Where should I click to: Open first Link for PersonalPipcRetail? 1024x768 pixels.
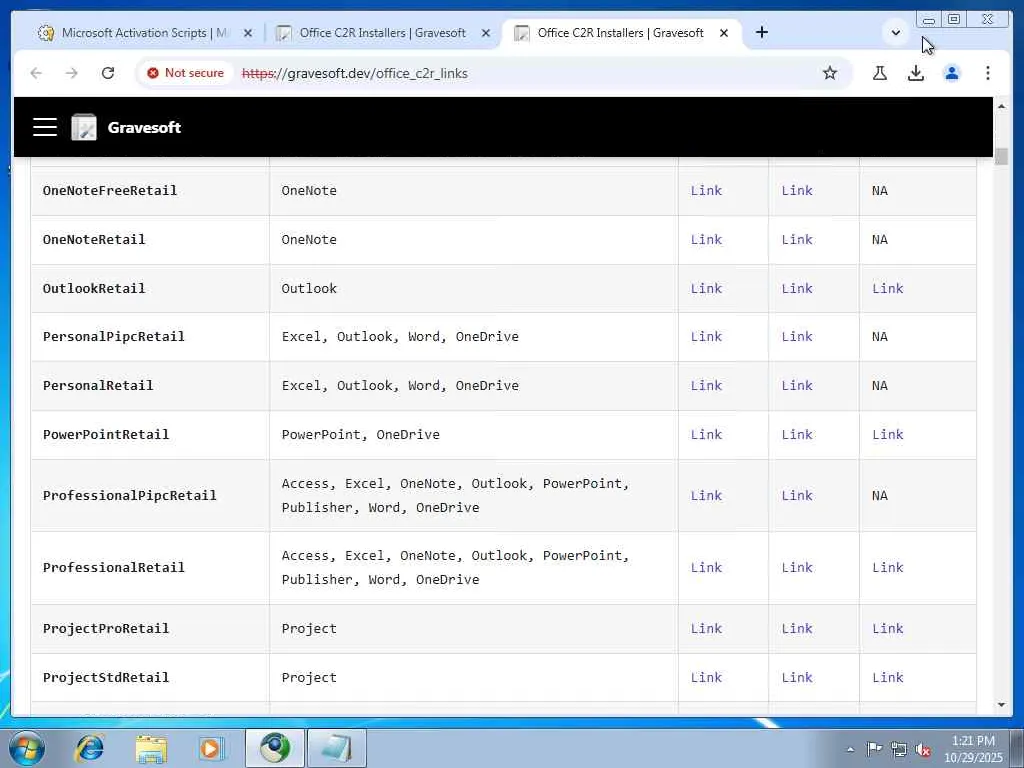(x=706, y=337)
